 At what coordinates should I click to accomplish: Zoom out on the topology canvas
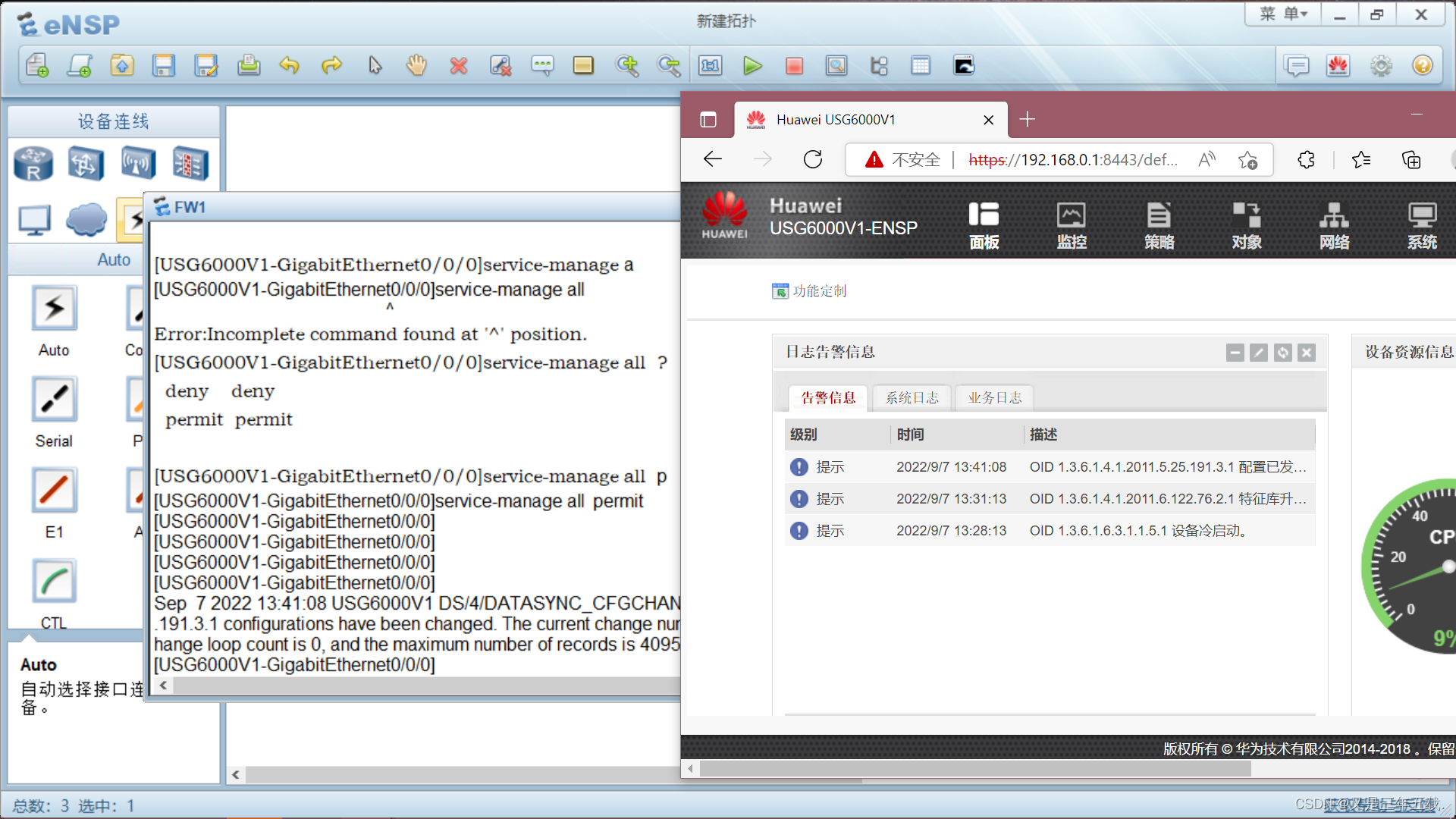tap(669, 66)
